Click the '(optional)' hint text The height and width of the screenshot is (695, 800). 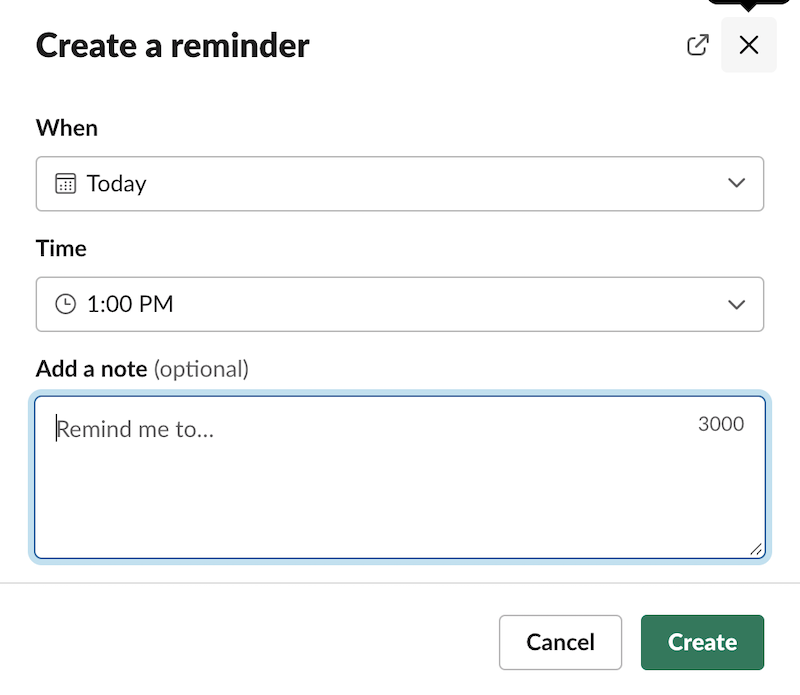tap(201, 369)
